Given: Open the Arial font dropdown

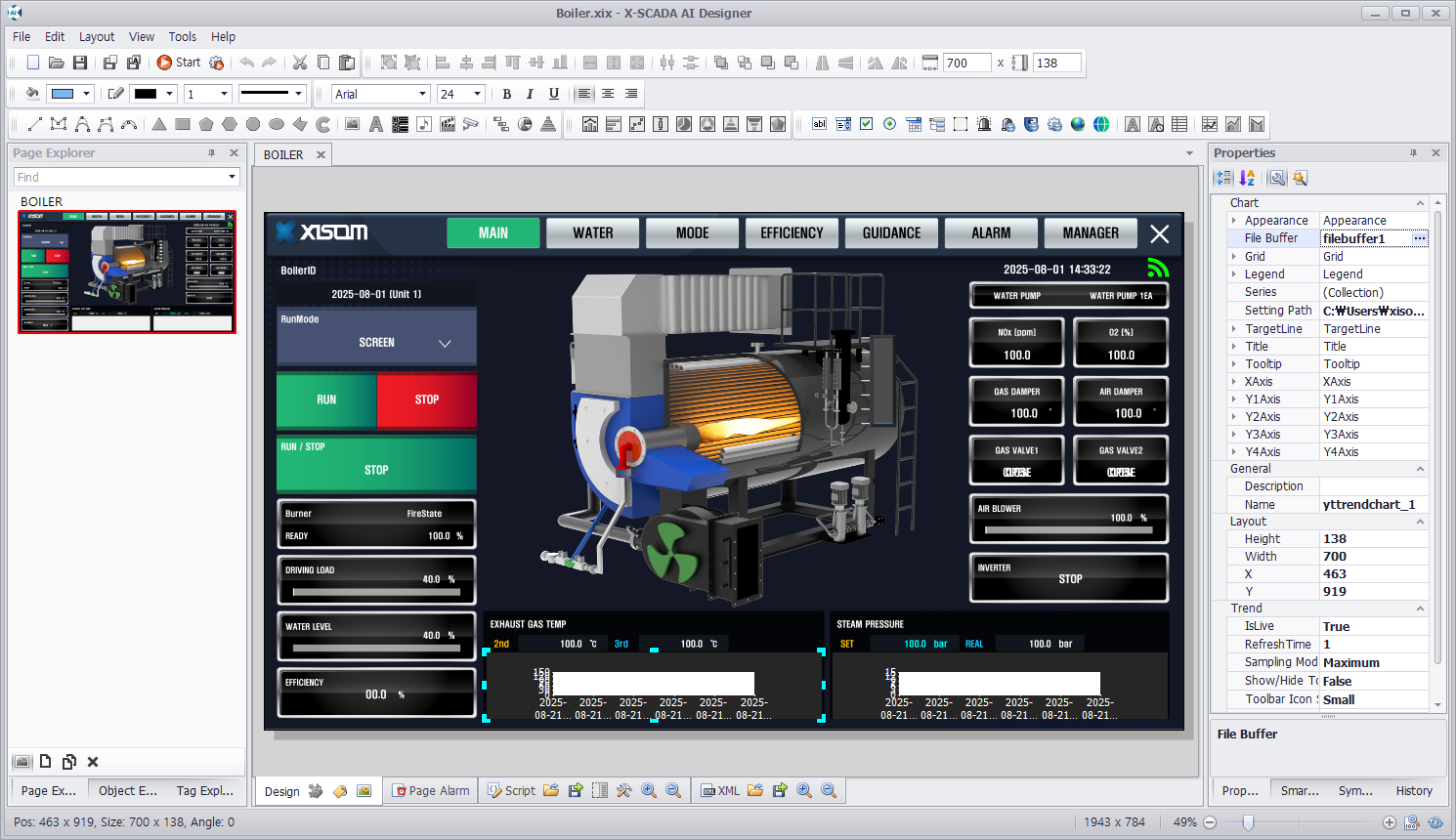Looking at the screenshot, I should click(x=422, y=94).
